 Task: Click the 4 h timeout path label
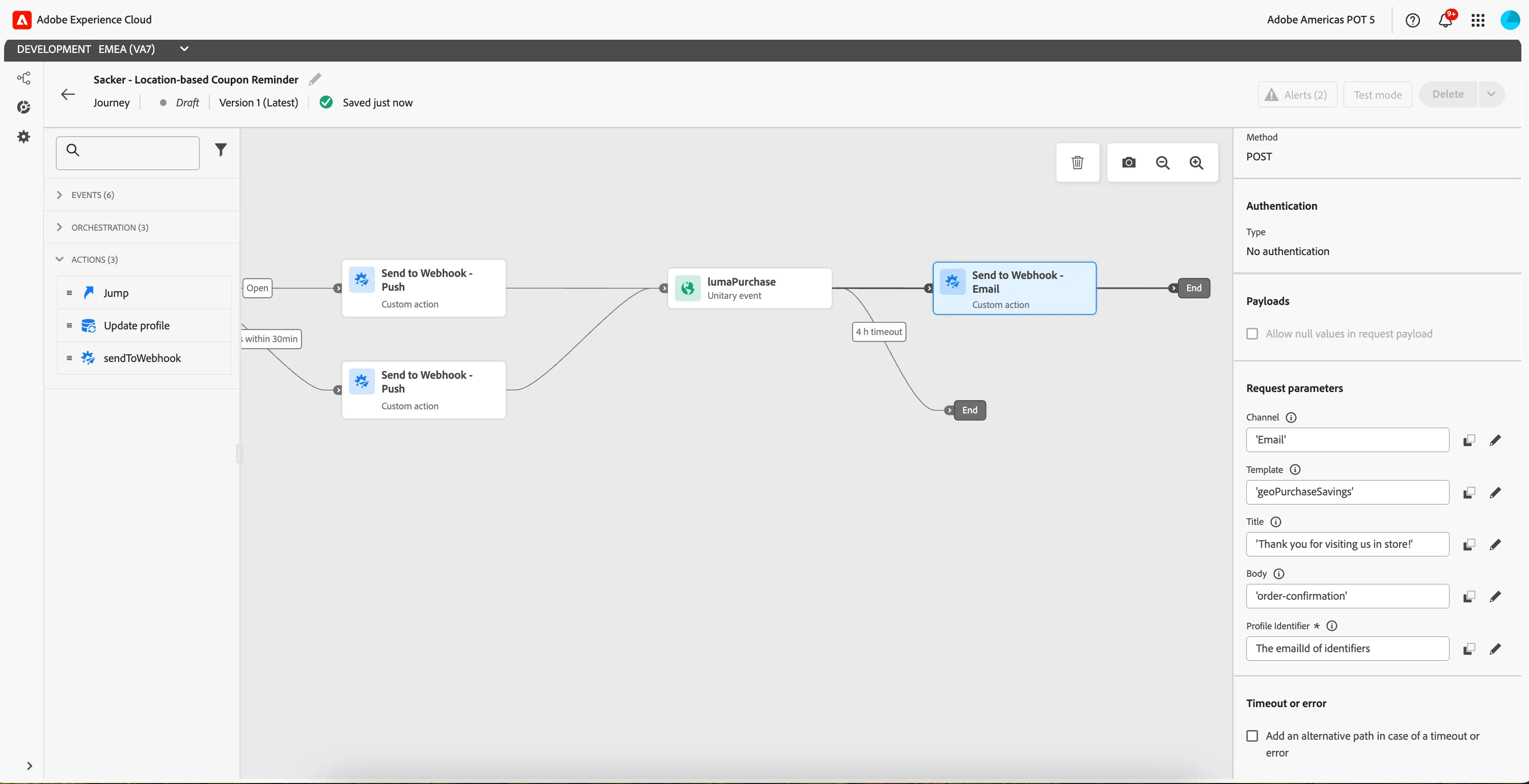tap(879, 332)
